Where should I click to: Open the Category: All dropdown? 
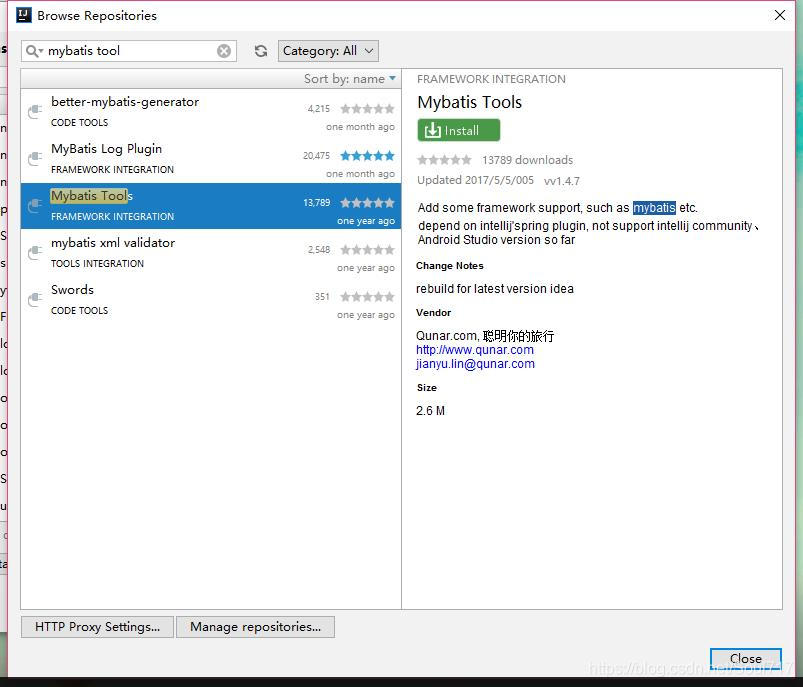tap(328, 51)
